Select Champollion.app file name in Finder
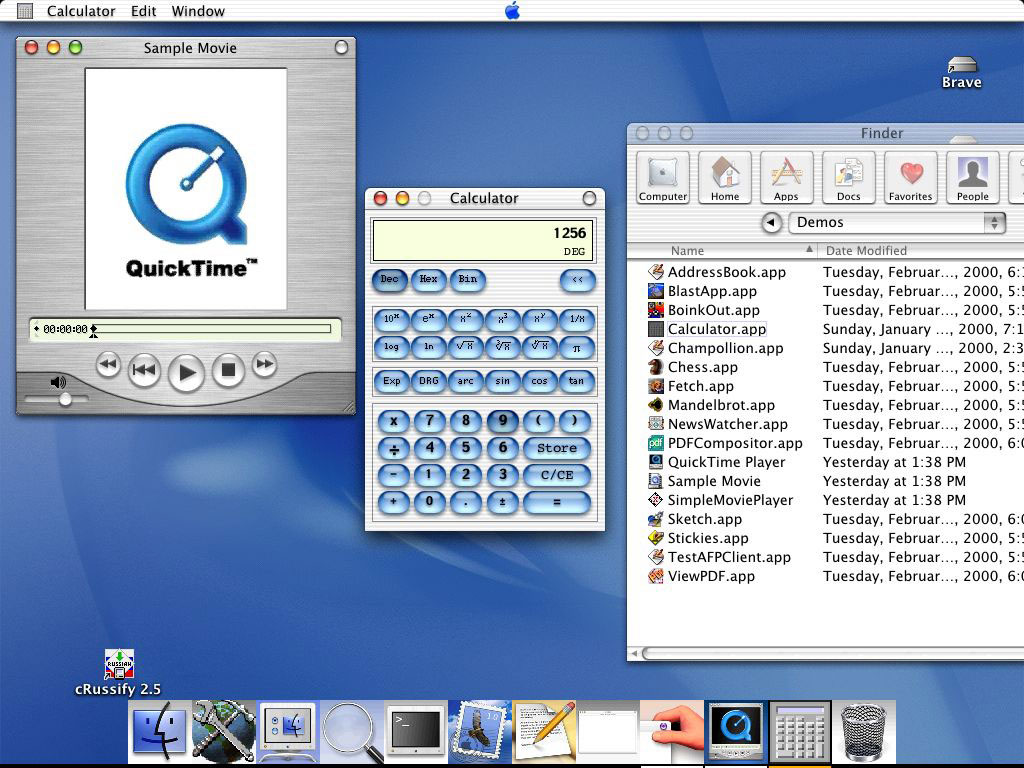Screen dimensions: 1024x768 pos(725,348)
